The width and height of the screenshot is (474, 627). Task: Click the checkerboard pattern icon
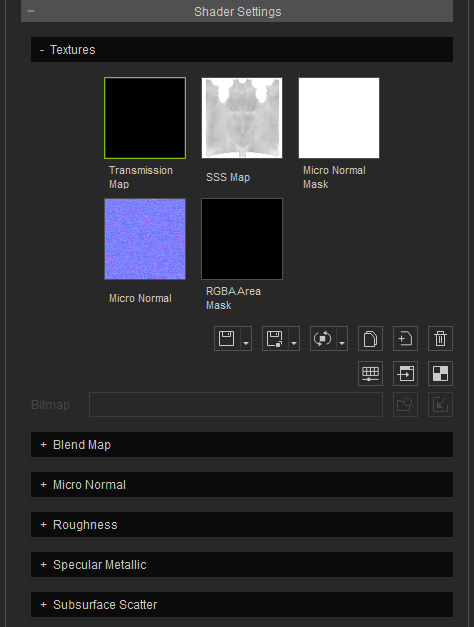coord(440,373)
